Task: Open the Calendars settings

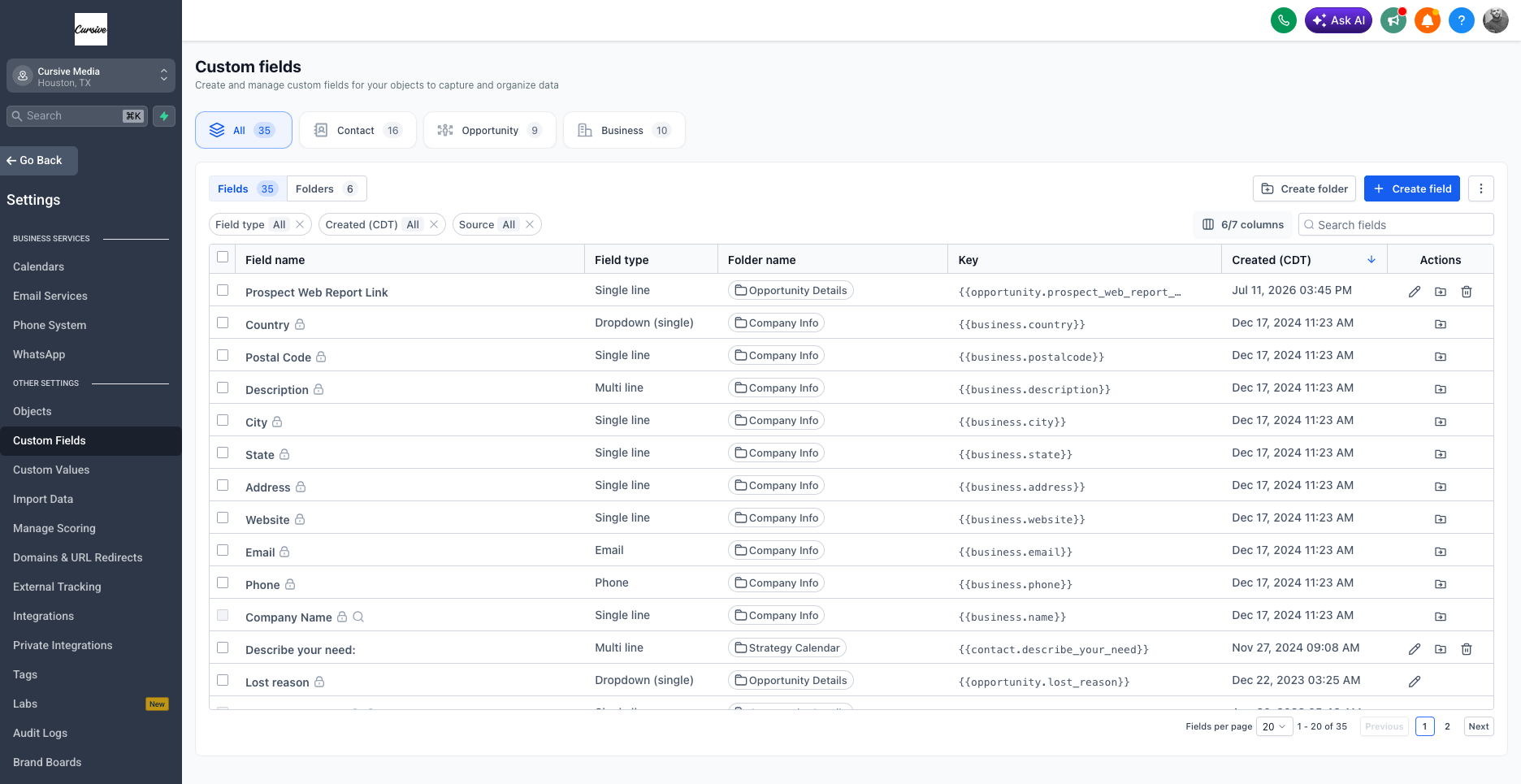Action: 38,266
